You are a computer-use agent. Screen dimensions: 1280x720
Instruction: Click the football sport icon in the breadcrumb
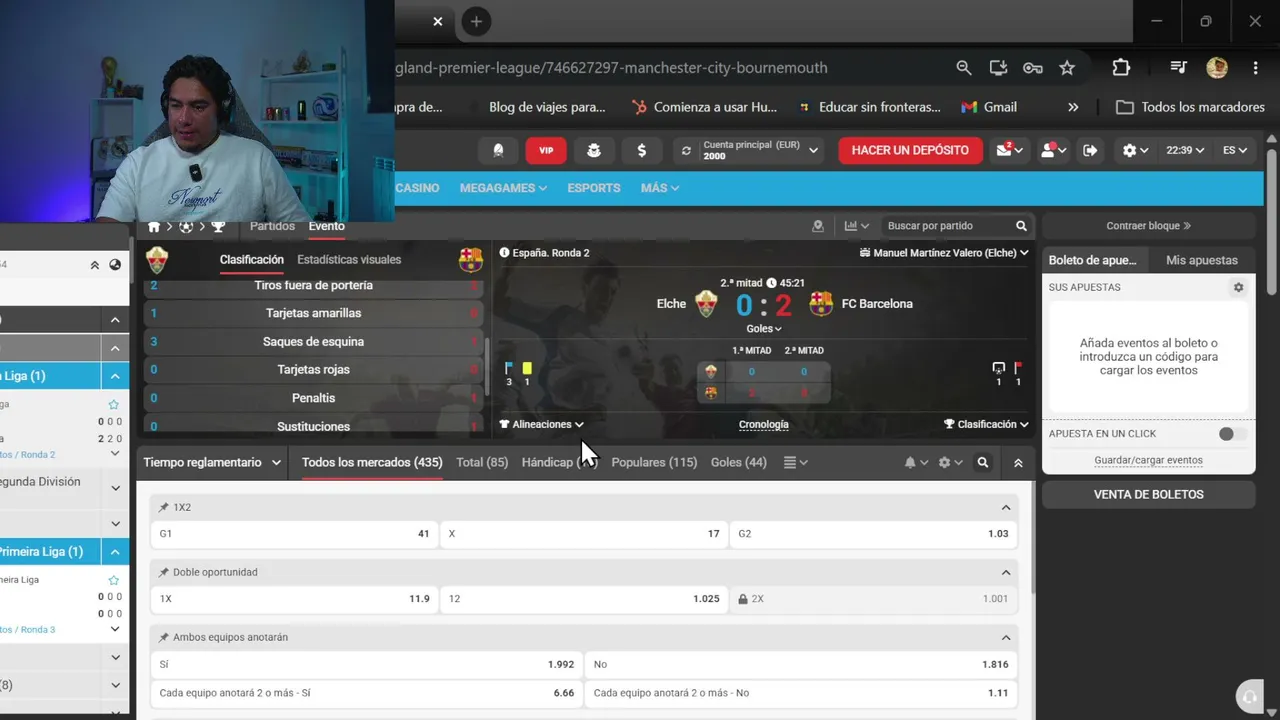pyautogui.click(x=186, y=227)
